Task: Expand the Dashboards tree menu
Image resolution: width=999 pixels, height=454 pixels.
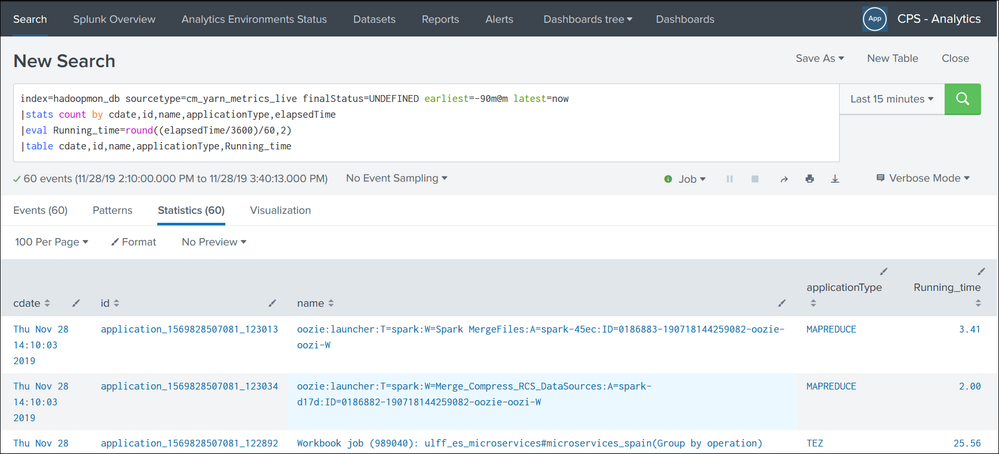Action: coord(587,19)
